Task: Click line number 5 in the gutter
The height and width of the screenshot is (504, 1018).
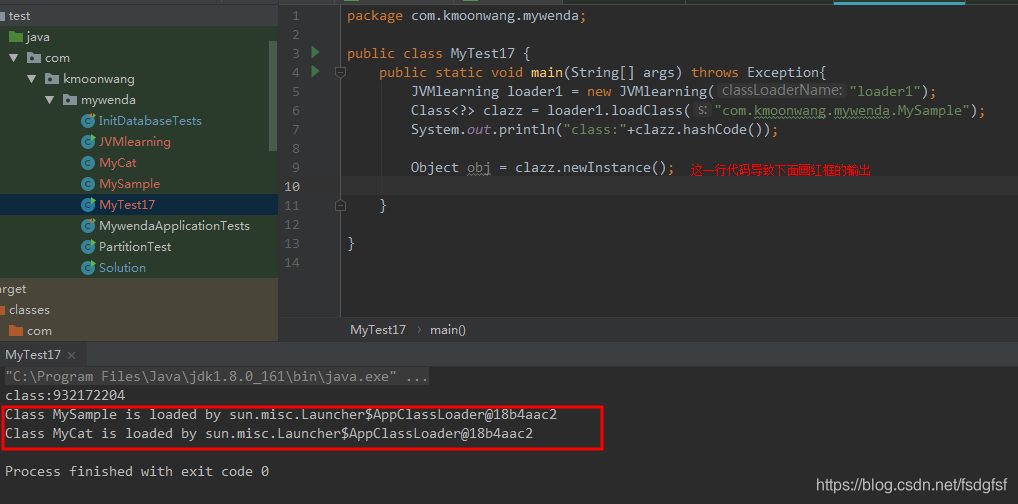Action: coord(296,91)
